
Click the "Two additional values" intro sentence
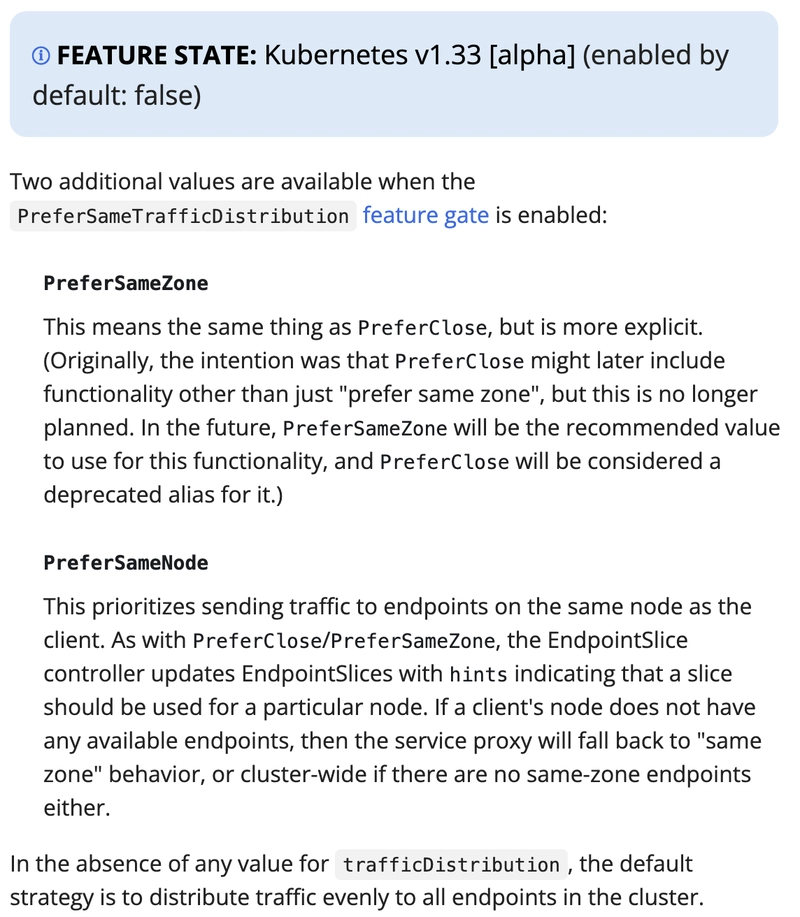tap(243, 182)
